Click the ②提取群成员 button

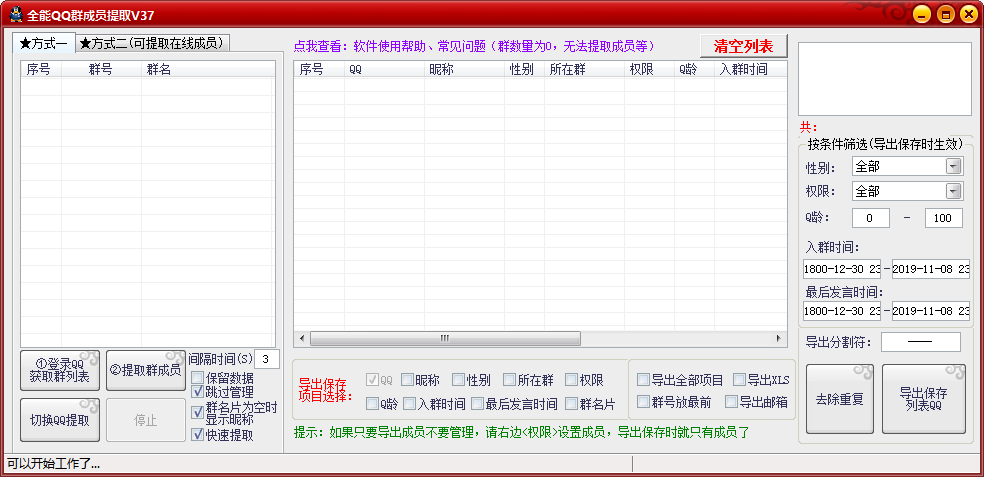(x=146, y=370)
